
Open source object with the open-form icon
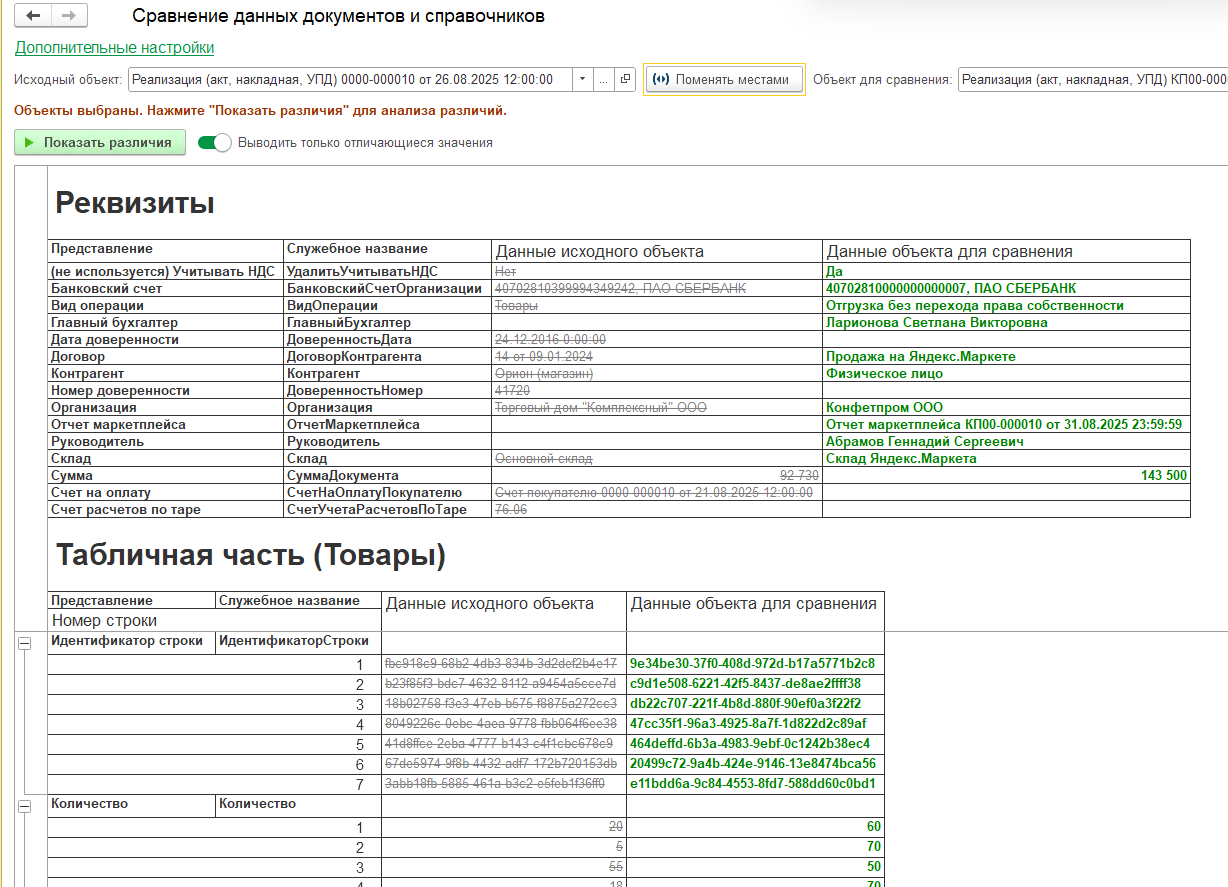(x=625, y=80)
